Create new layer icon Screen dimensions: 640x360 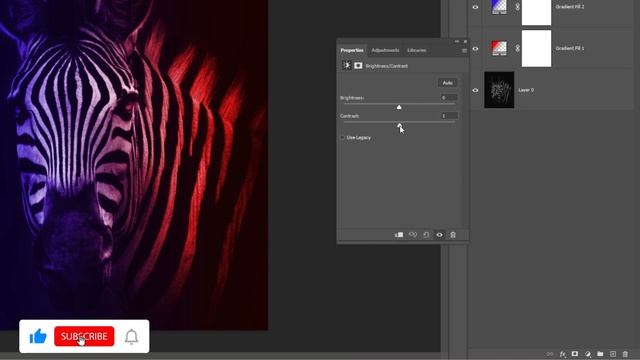point(613,354)
